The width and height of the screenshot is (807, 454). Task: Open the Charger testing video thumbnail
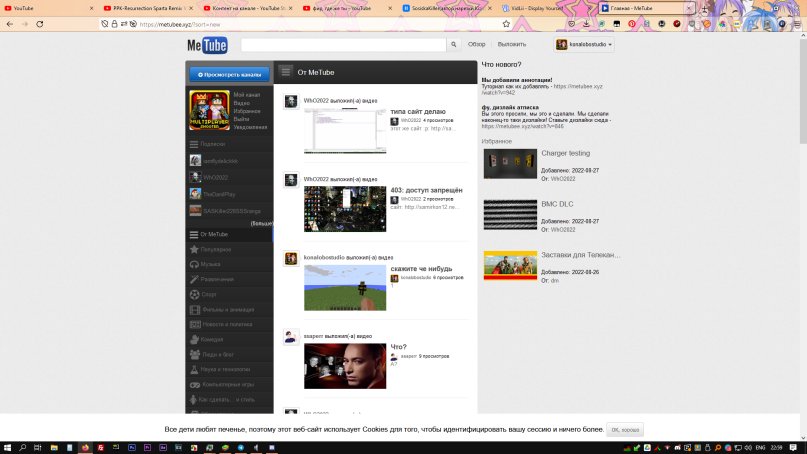510,164
